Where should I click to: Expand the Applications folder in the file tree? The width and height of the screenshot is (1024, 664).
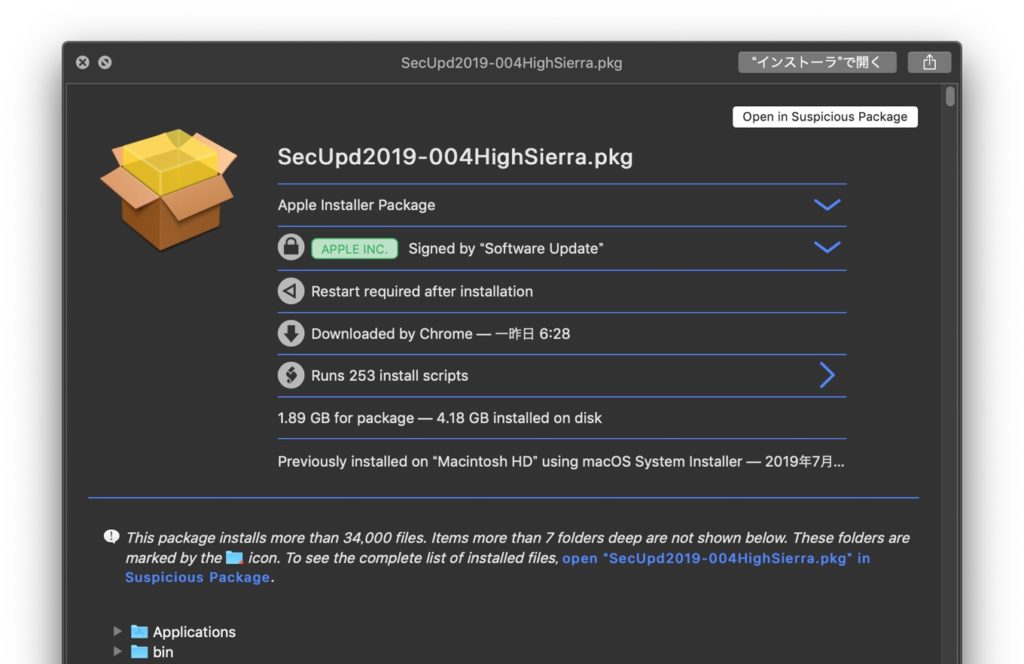pos(117,631)
